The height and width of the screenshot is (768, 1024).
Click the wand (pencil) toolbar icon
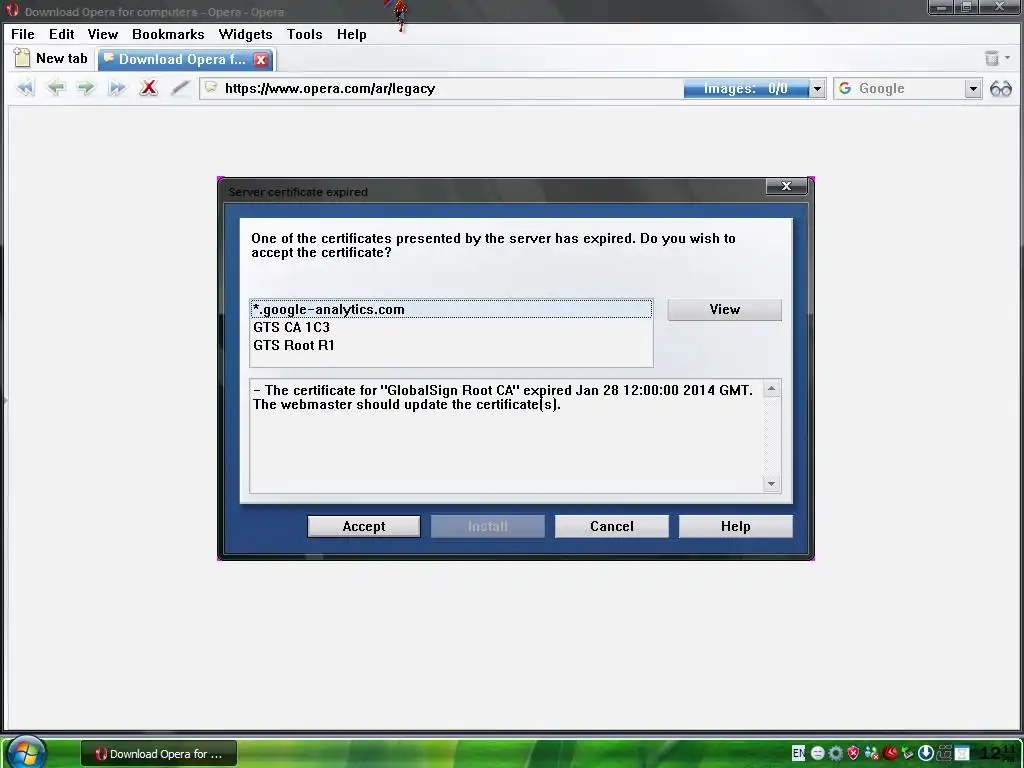click(180, 88)
